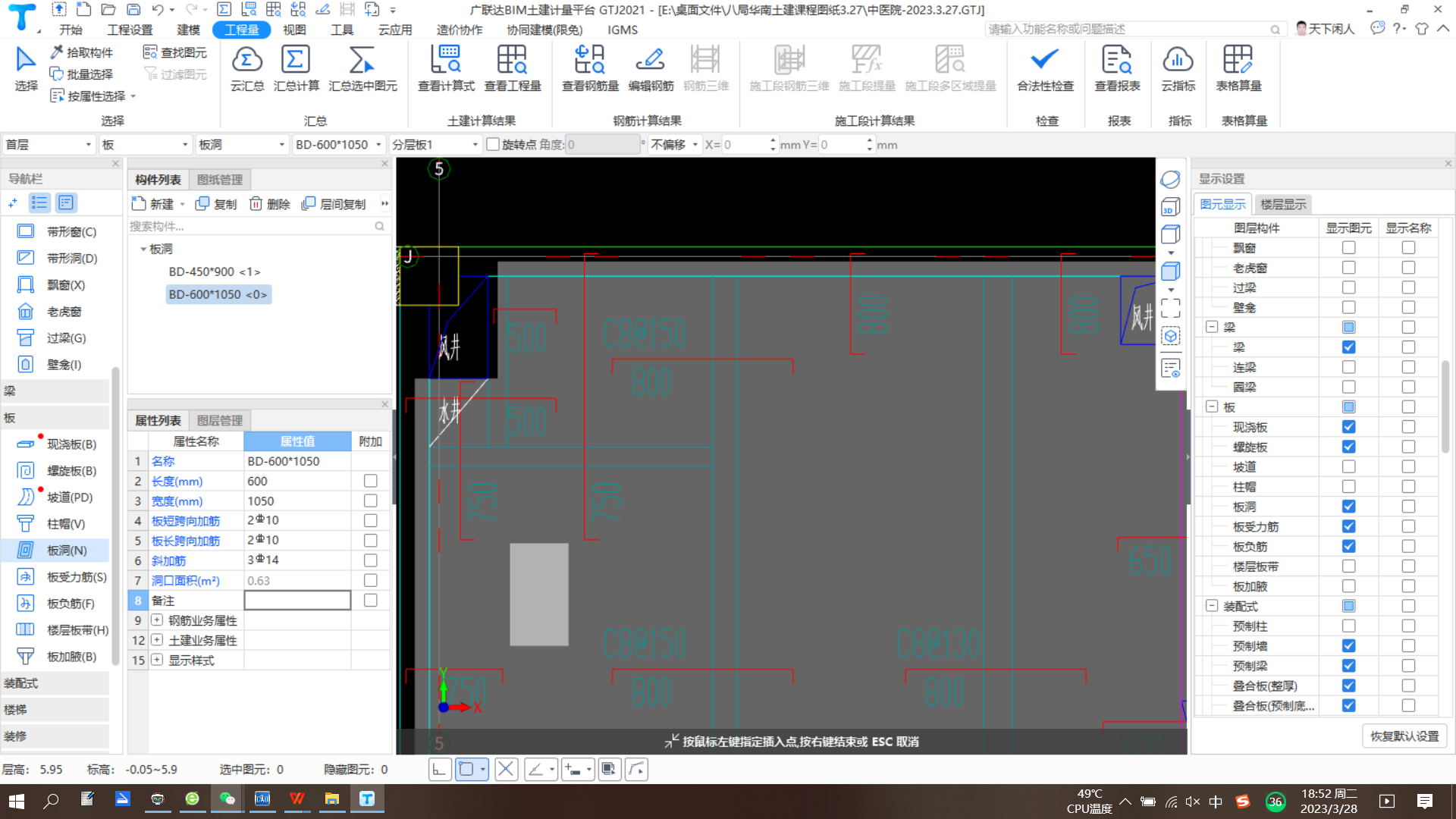Open 表格算量 table quantity tool
1456x819 pixels.
click(1238, 68)
